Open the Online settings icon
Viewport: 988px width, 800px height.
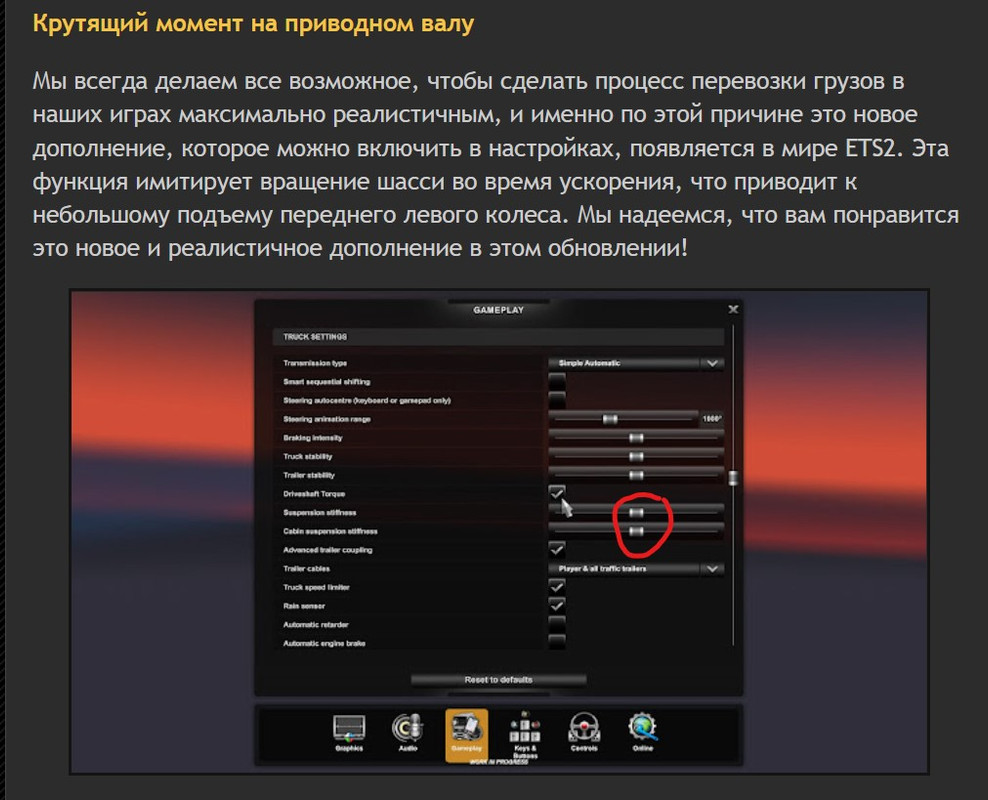click(643, 732)
